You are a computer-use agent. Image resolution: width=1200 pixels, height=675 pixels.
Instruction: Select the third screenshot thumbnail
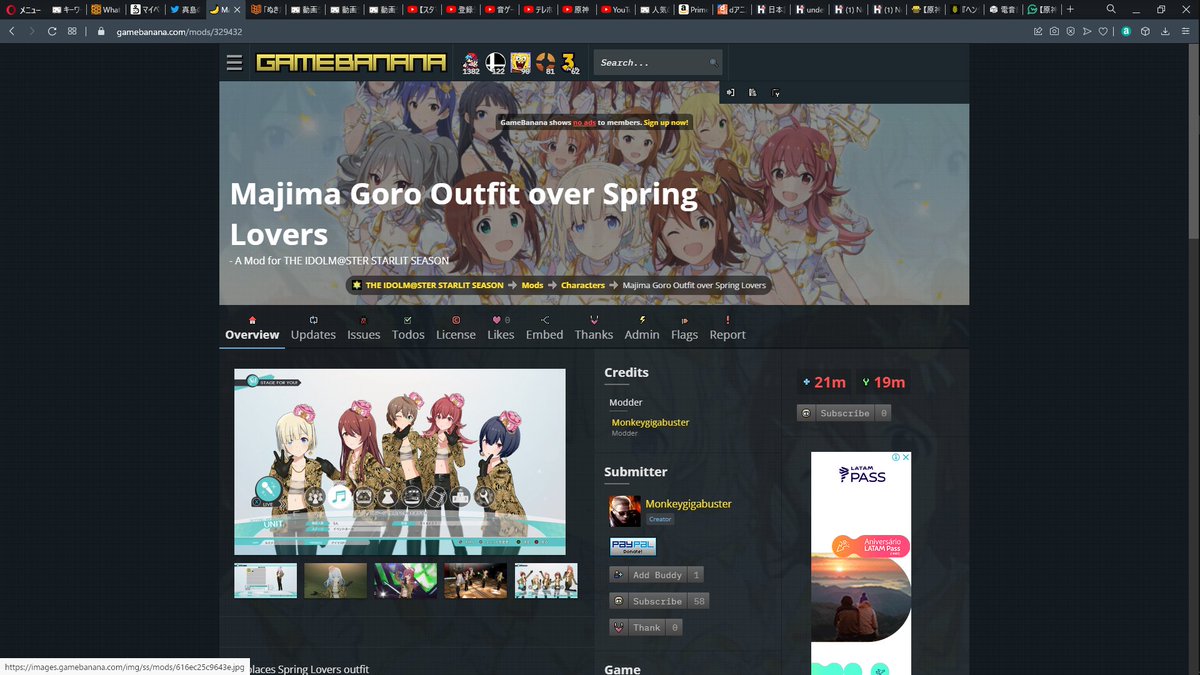(x=406, y=581)
